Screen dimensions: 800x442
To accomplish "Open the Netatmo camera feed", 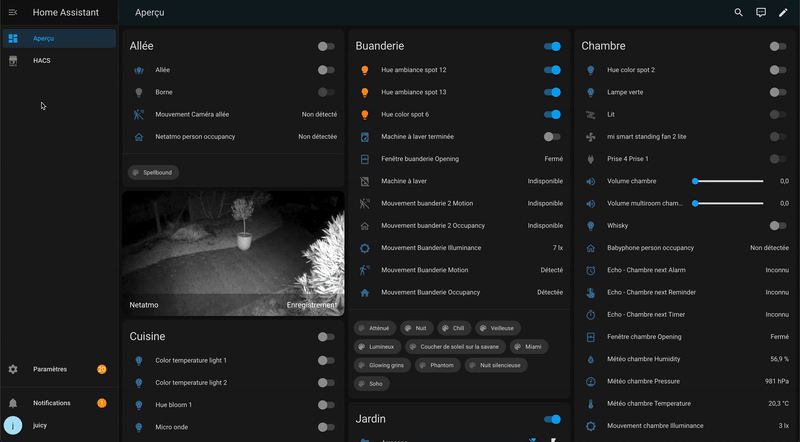I will click(233, 253).
